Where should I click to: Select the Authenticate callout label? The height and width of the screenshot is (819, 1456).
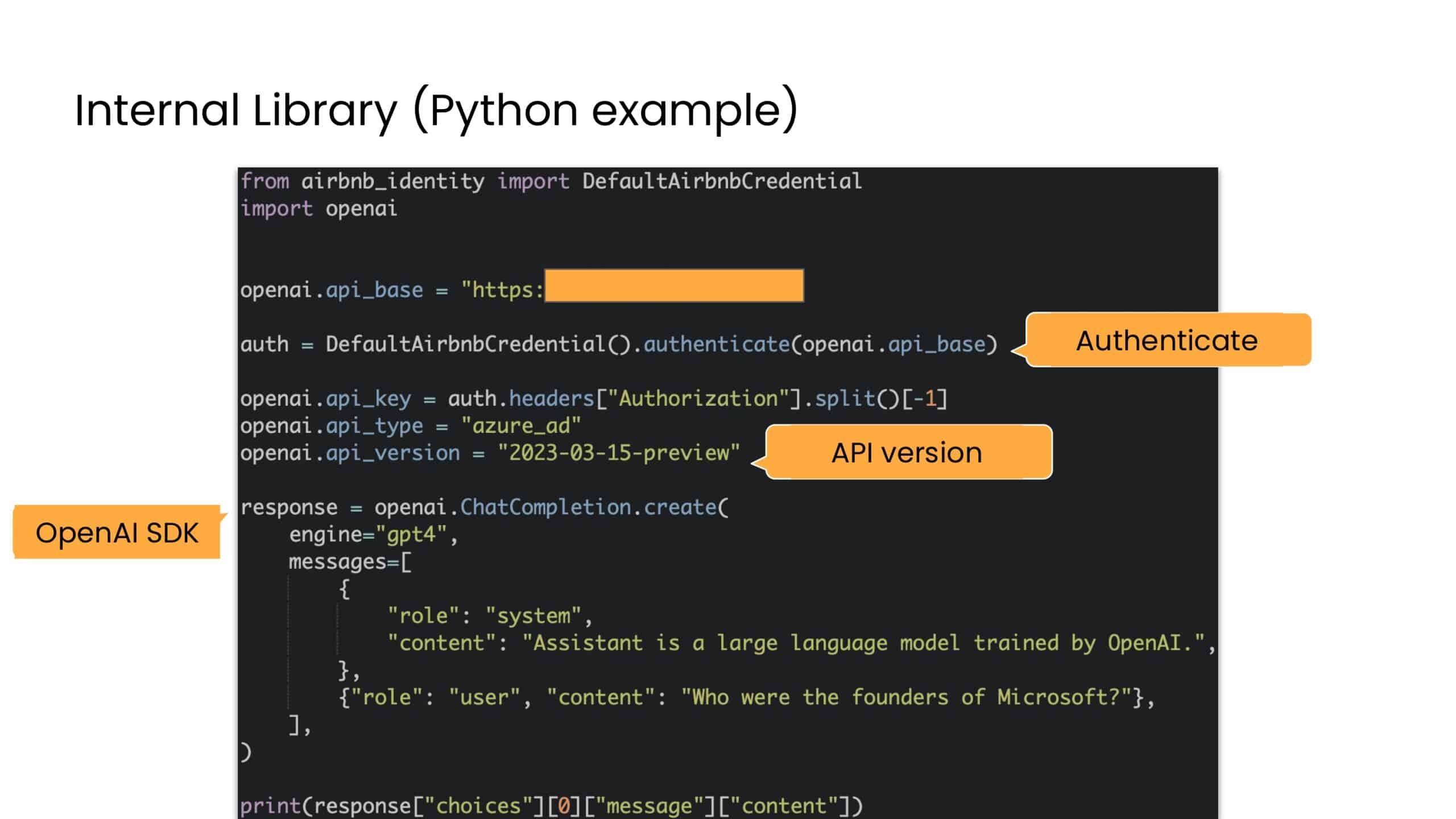(x=1167, y=340)
